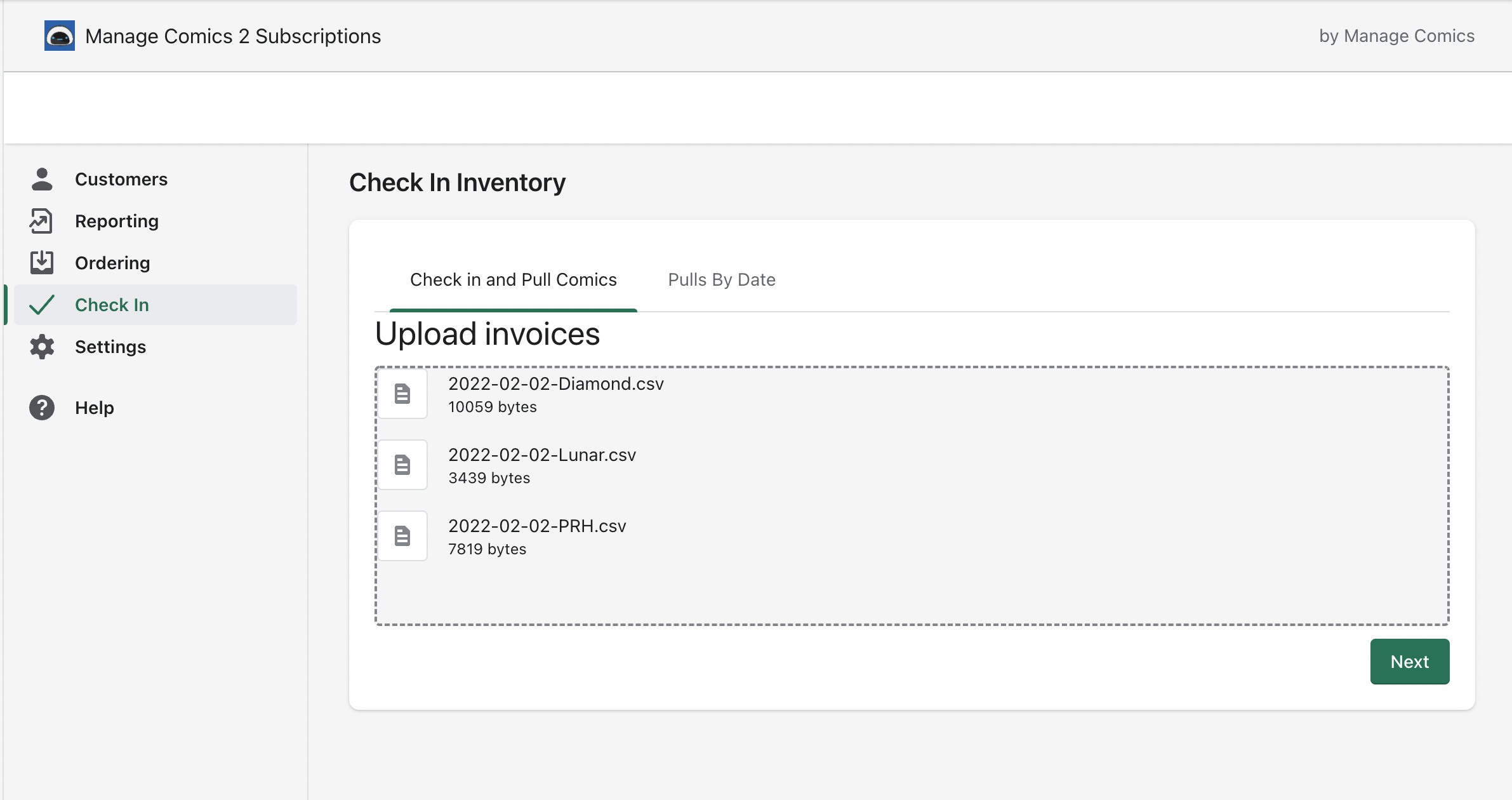Image resolution: width=1512 pixels, height=800 pixels.
Task: Open the by Manage Comics link
Action: click(x=1396, y=36)
